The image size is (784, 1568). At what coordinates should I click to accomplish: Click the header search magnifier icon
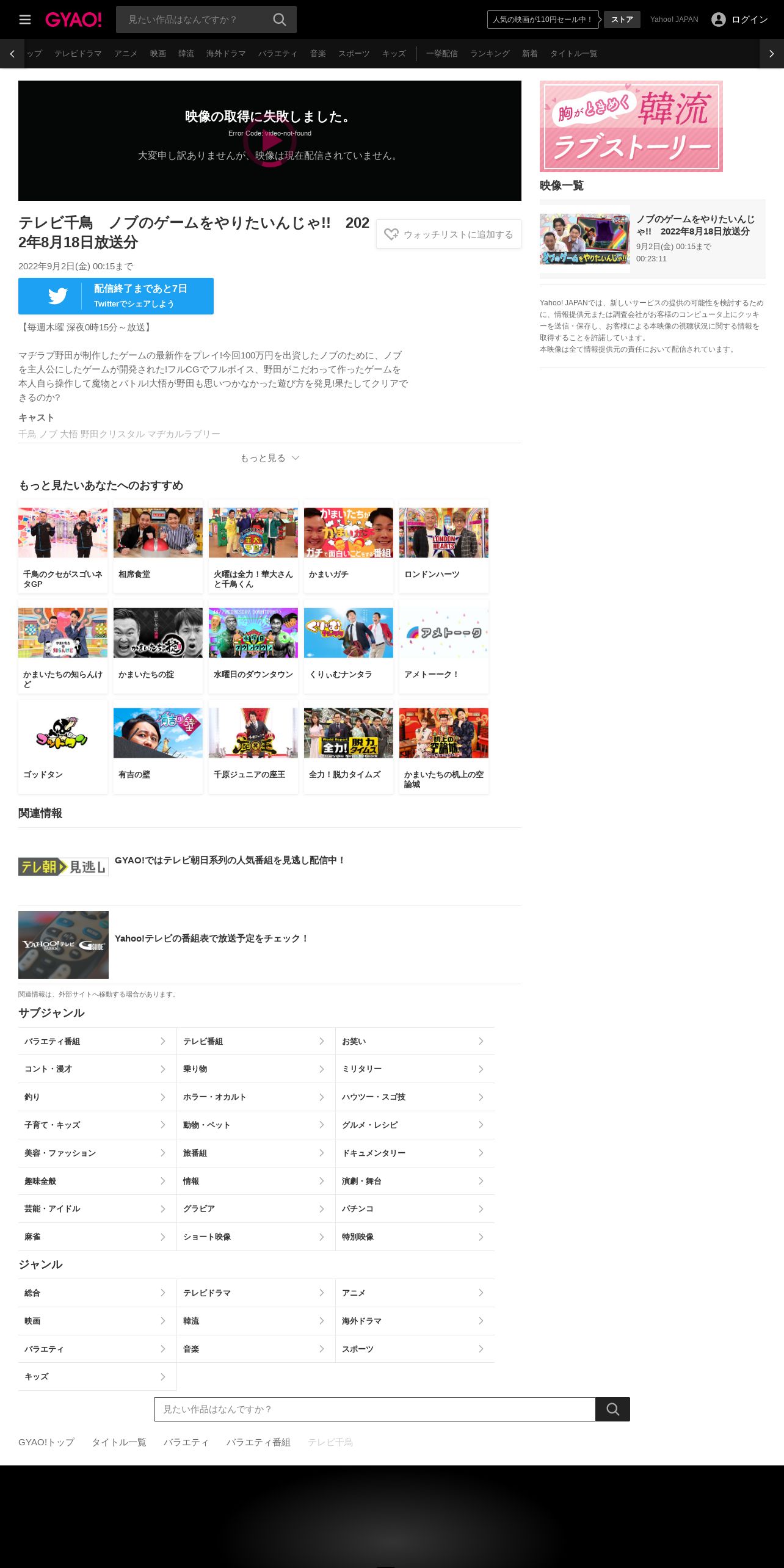click(x=280, y=20)
